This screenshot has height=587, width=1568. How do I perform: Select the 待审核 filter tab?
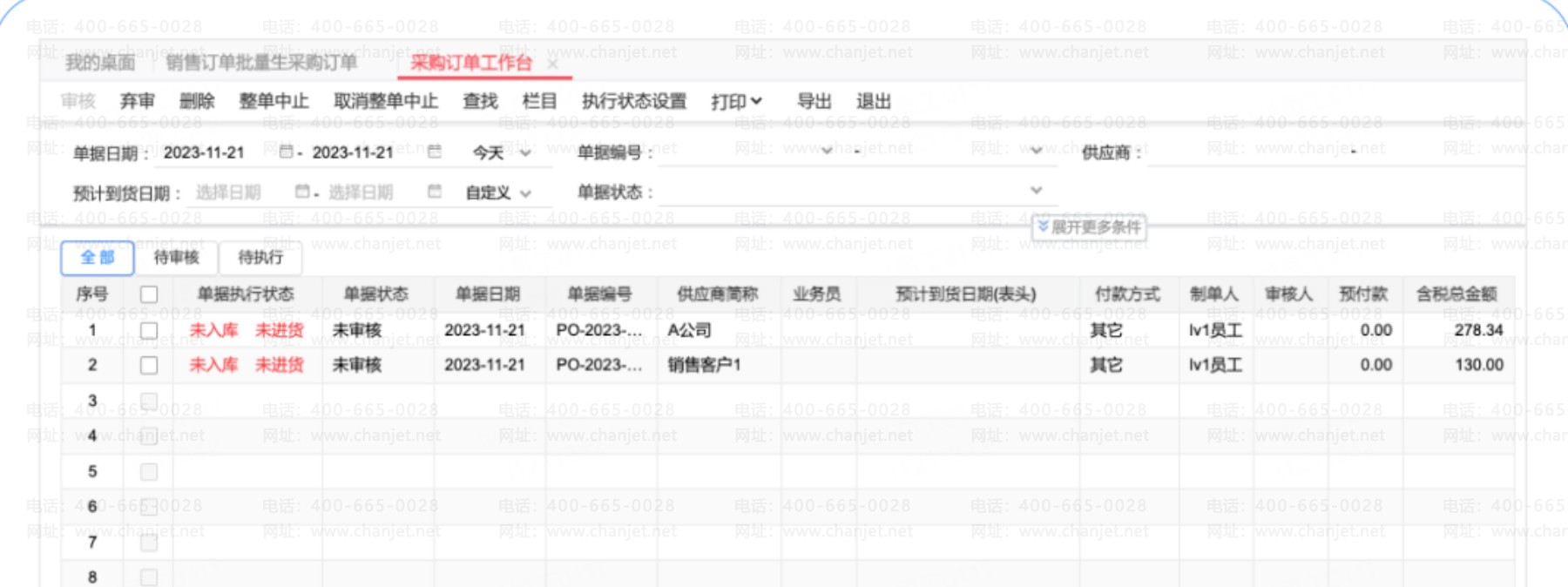pos(176,257)
